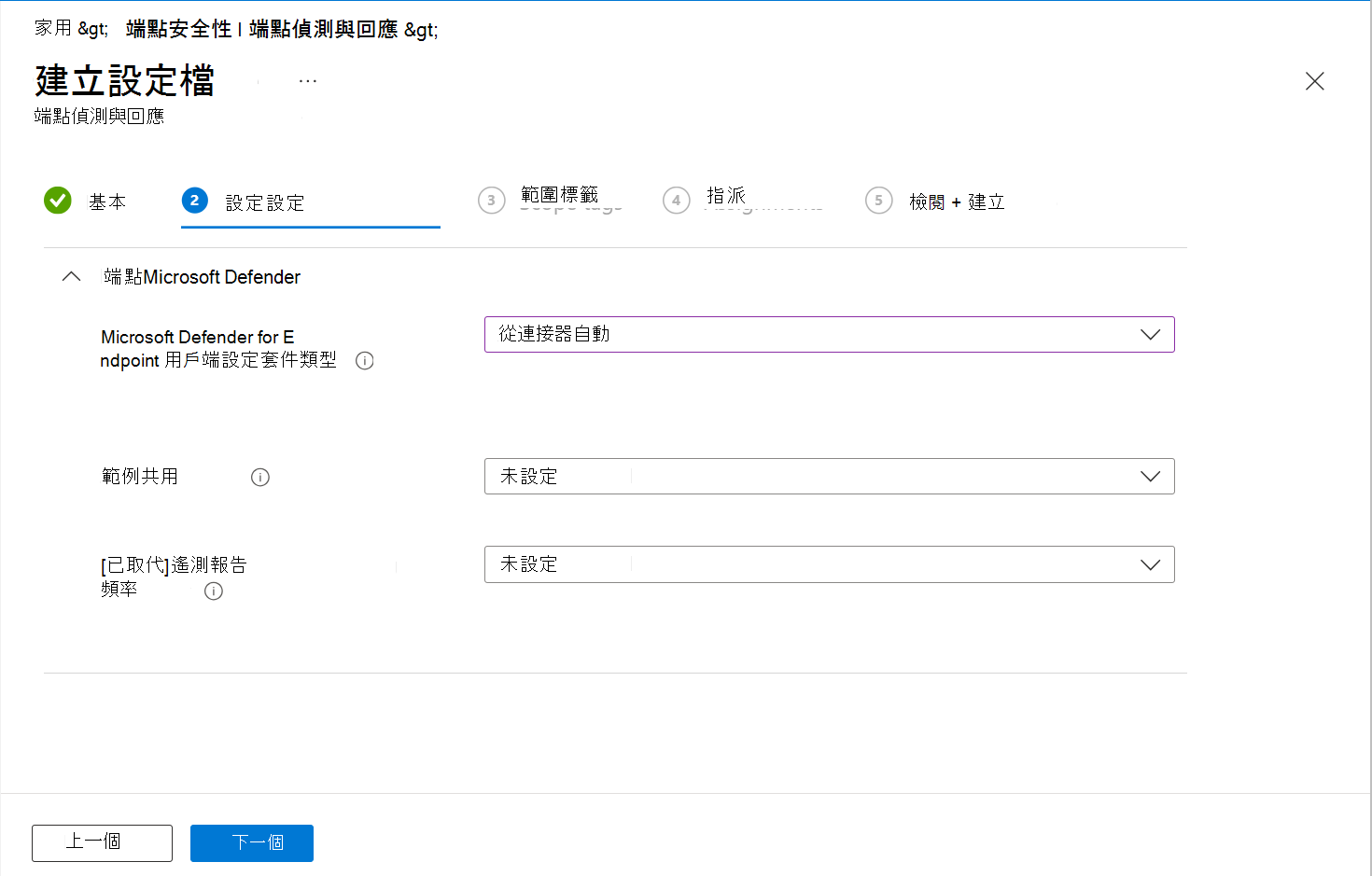Viewport: 1372px width, 876px height.
Task: Click the 下一個 next button
Action: point(252,843)
